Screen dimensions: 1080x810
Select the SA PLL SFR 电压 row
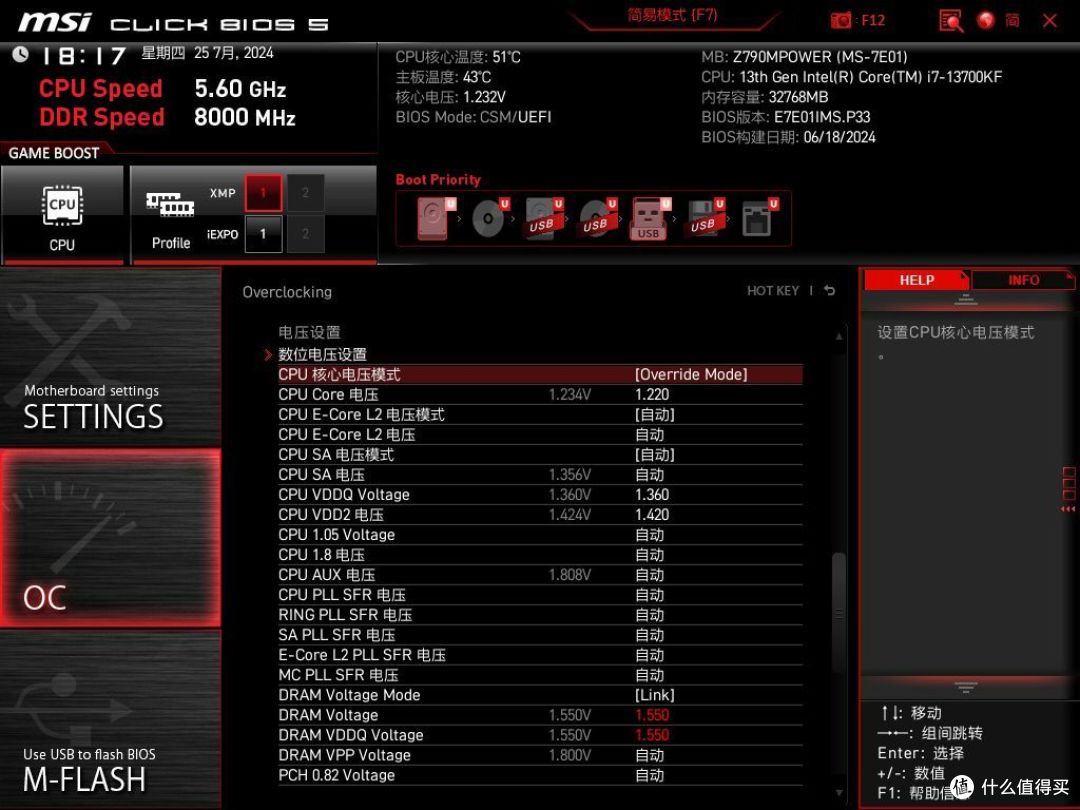540,634
